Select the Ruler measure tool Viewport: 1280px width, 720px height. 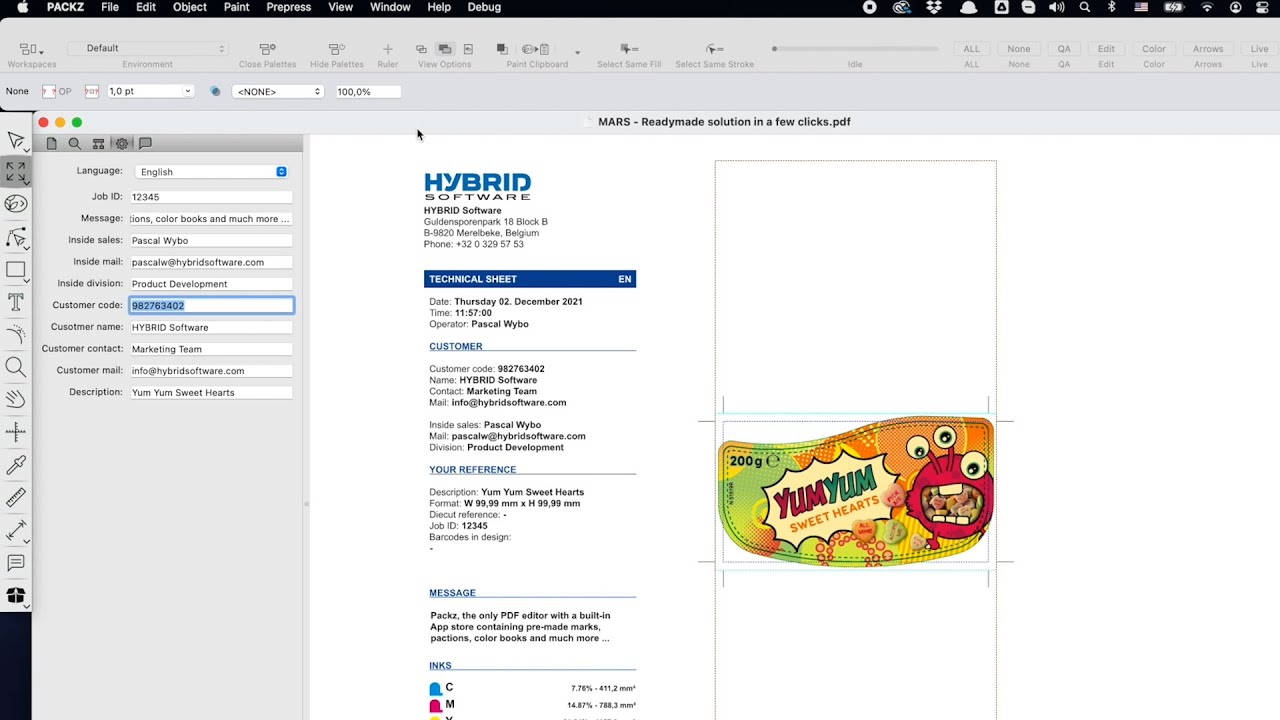click(x=15, y=498)
